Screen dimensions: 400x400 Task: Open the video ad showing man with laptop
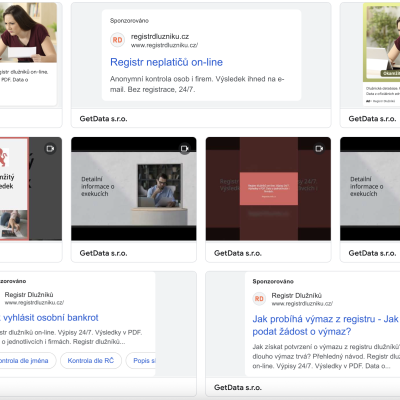coord(134,189)
